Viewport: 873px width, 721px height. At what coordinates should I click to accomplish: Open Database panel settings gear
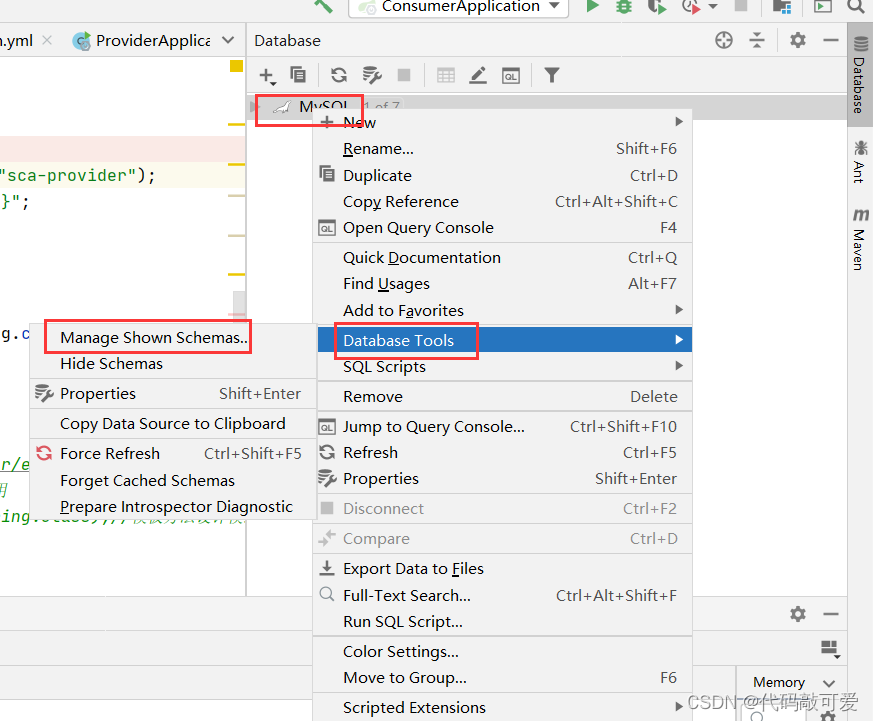[797, 40]
